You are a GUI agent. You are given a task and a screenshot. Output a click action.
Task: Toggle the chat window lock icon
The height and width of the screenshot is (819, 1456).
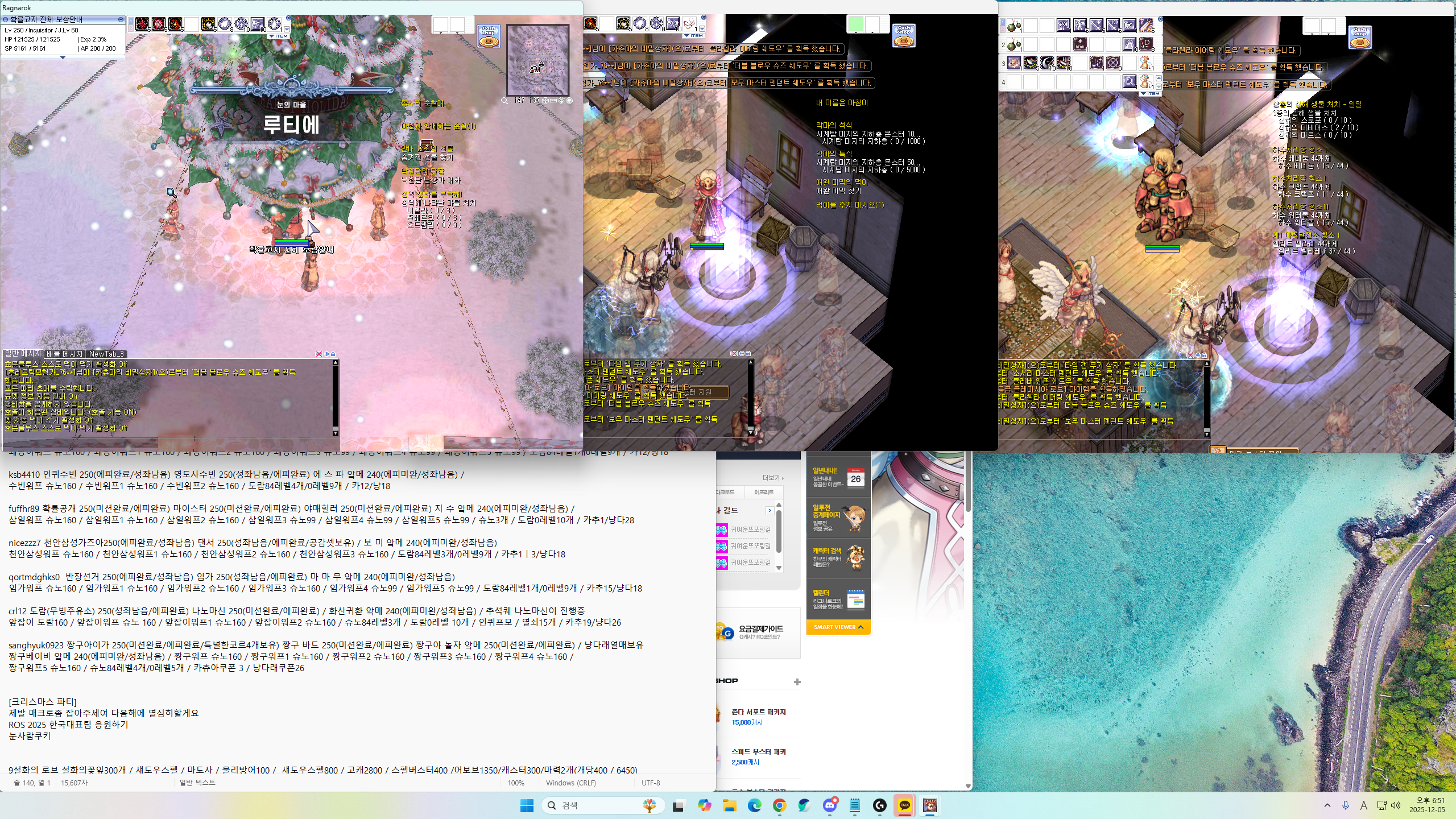(x=333, y=354)
